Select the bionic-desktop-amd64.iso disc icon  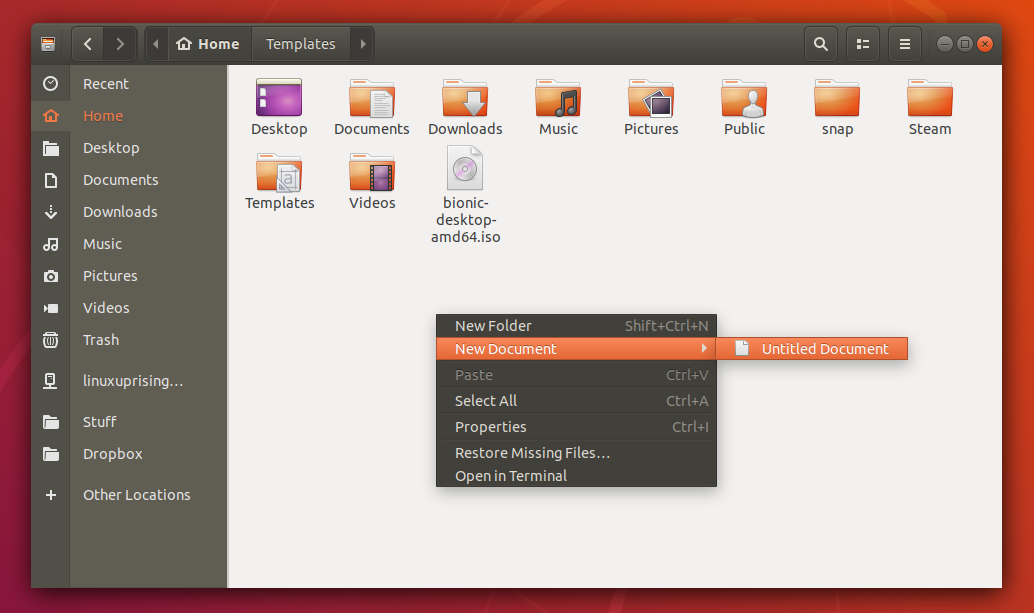tap(465, 167)
